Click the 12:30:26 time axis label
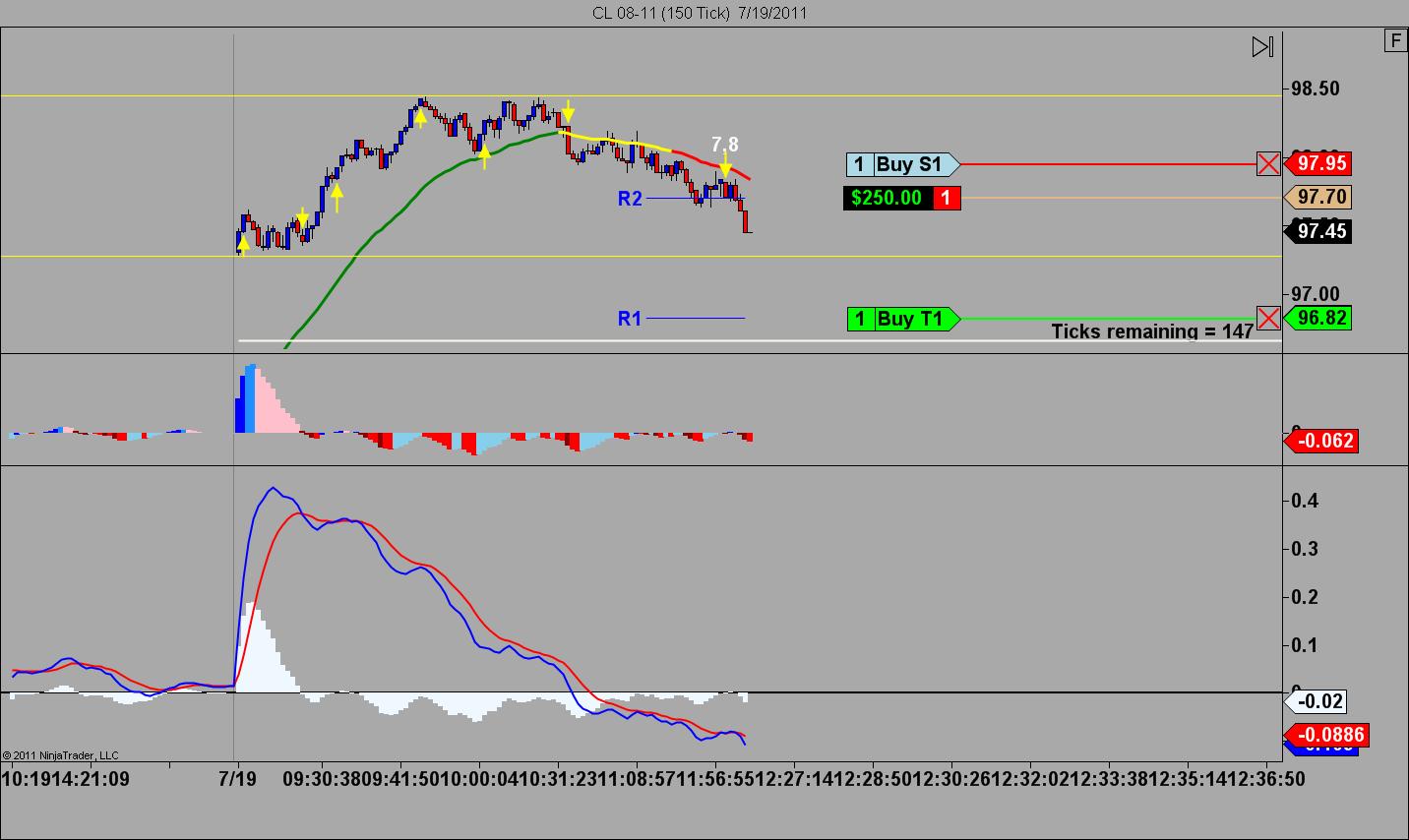This screenshot has height=840, width=1409. coord(951,779)
